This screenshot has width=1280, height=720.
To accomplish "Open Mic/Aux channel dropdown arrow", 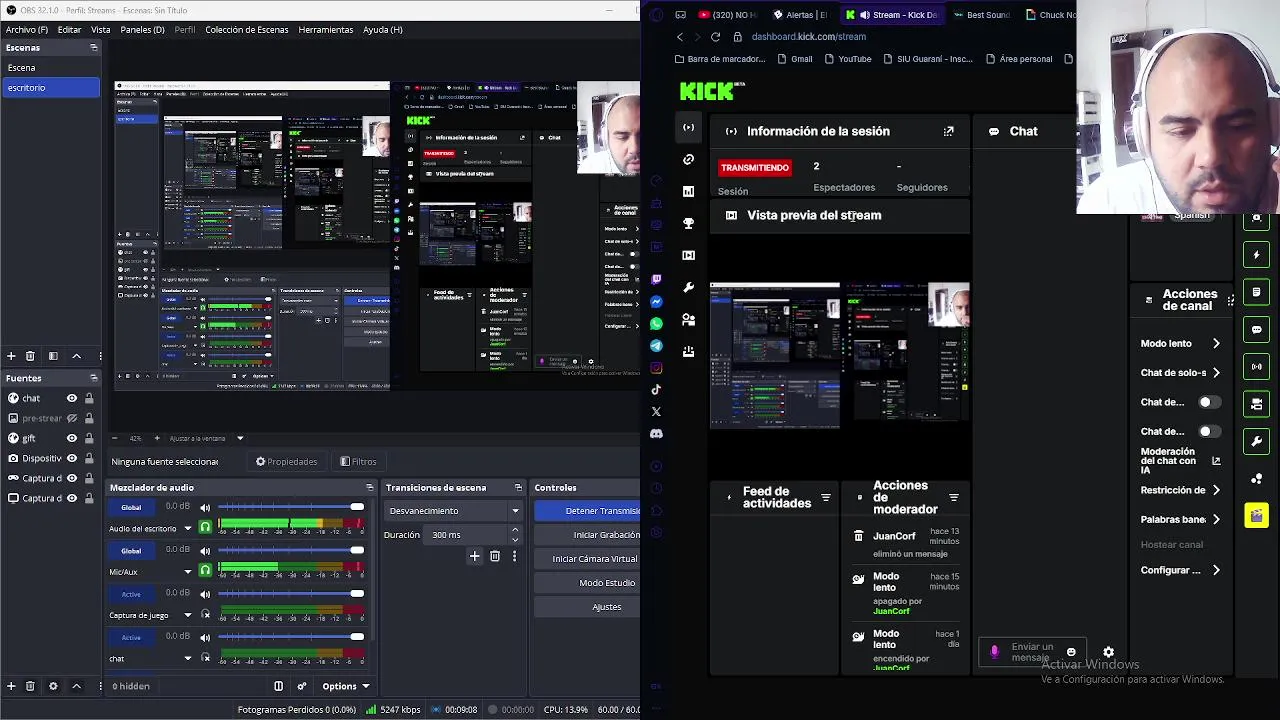I will pyautogui.click(x=187, y=572).
